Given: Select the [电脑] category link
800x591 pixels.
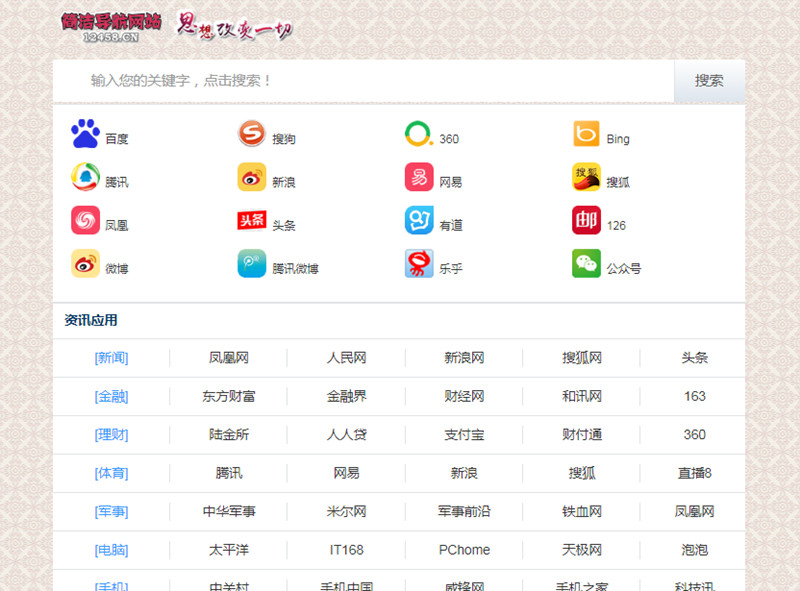Looking at the screenshot, I should [x=111, y=550].
